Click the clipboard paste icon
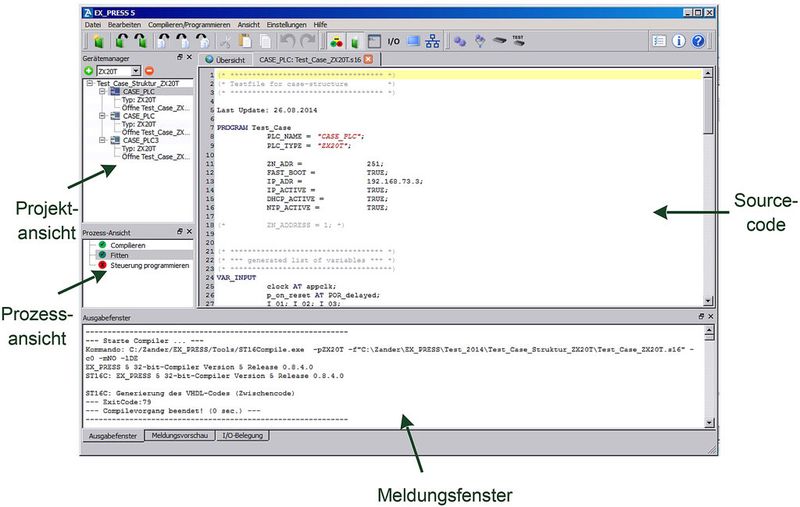 245,41
